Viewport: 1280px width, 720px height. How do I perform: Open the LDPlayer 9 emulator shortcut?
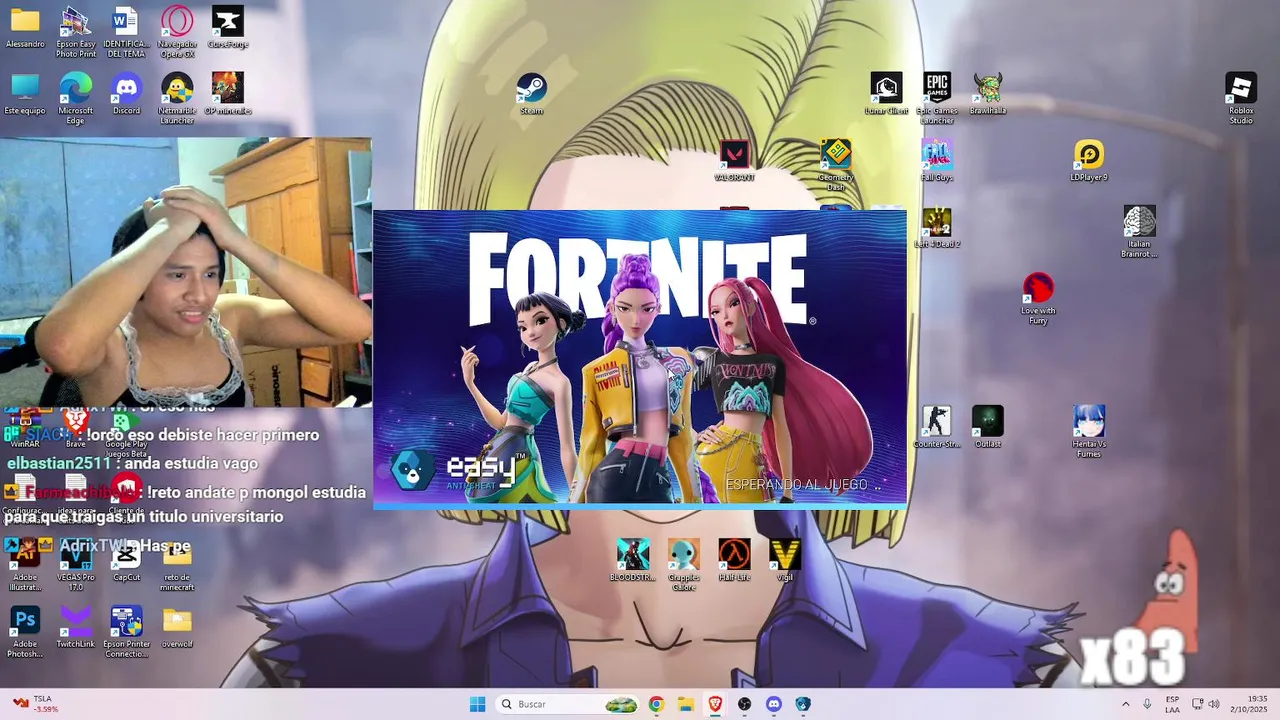(1089, 161)
